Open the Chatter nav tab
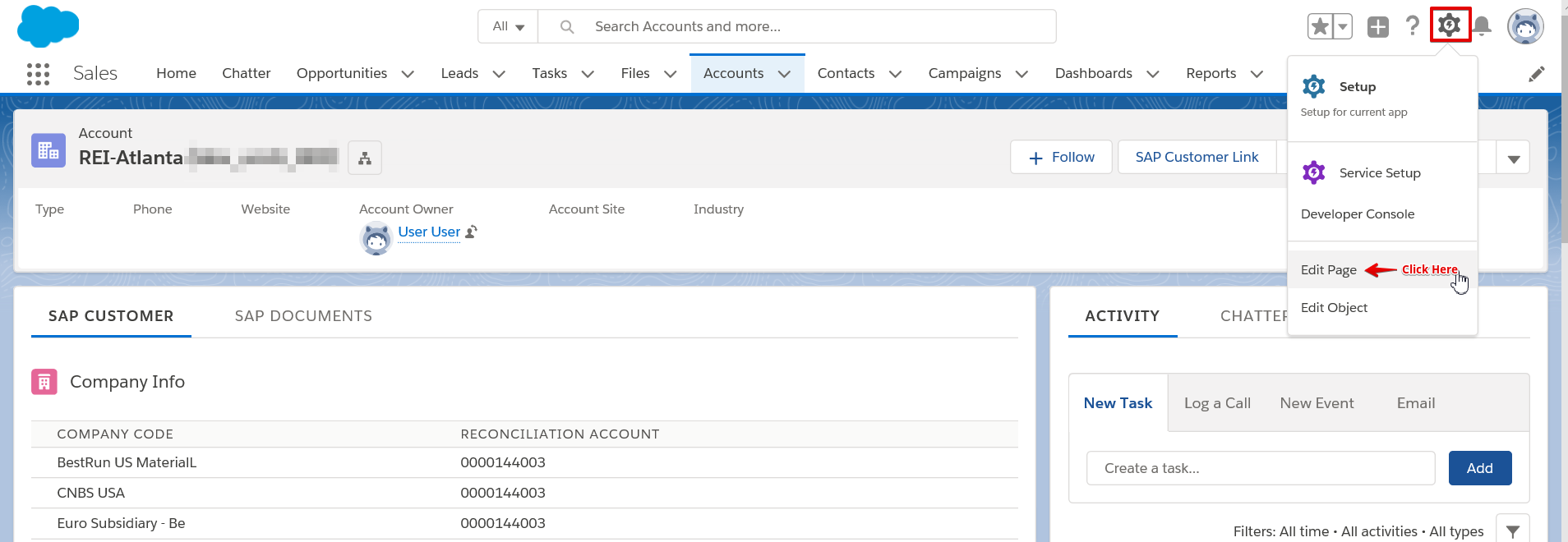The image size is (1568, 542). pos(246,73)
